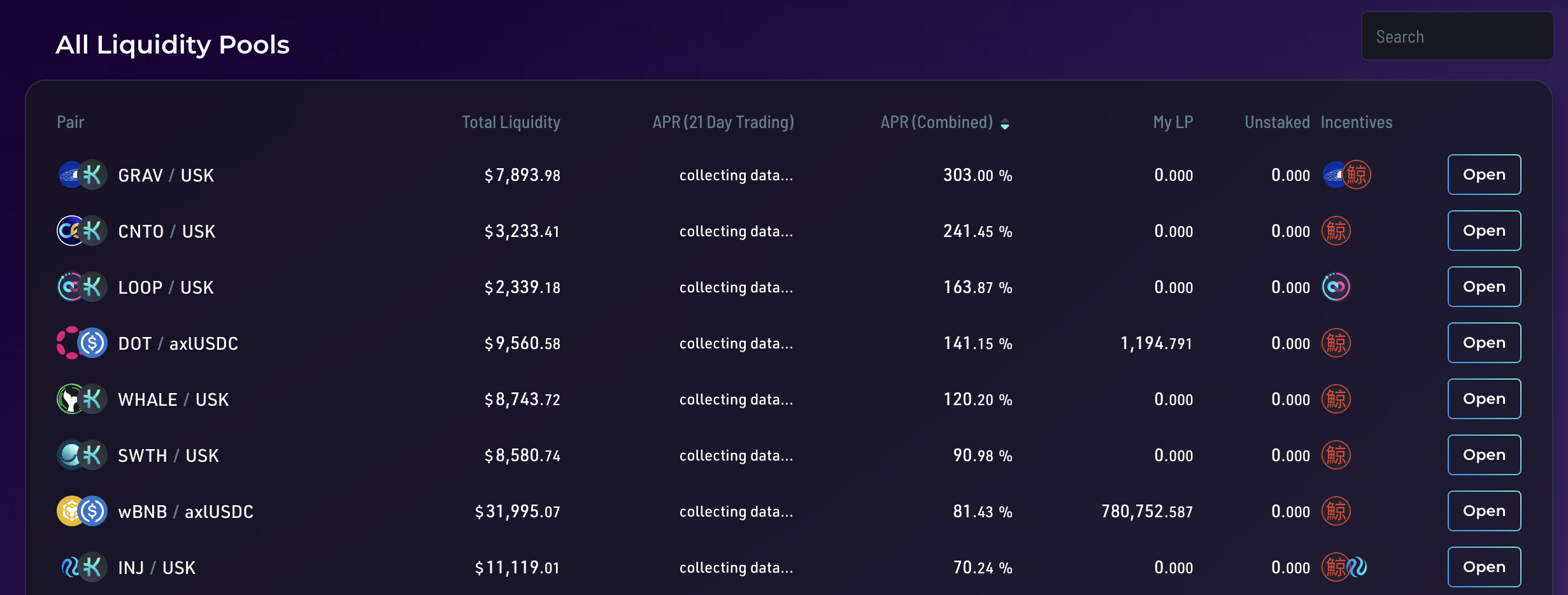Click the SWTH / USK pair token icons
Viewport: 1568px width, 595px height.
[x=82, y=455]
